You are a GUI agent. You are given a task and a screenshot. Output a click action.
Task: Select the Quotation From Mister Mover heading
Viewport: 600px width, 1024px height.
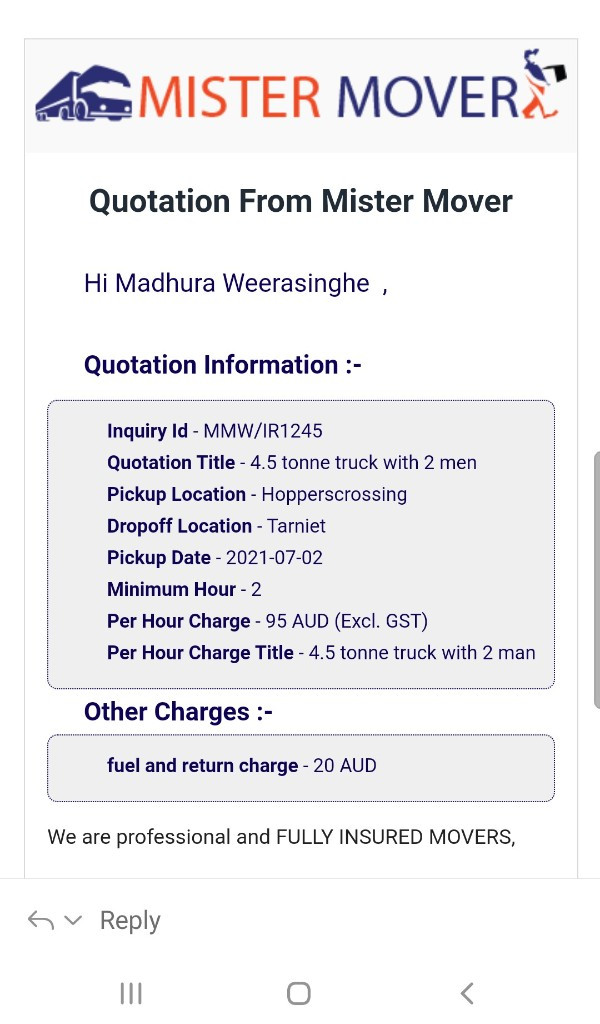(301, 201)
